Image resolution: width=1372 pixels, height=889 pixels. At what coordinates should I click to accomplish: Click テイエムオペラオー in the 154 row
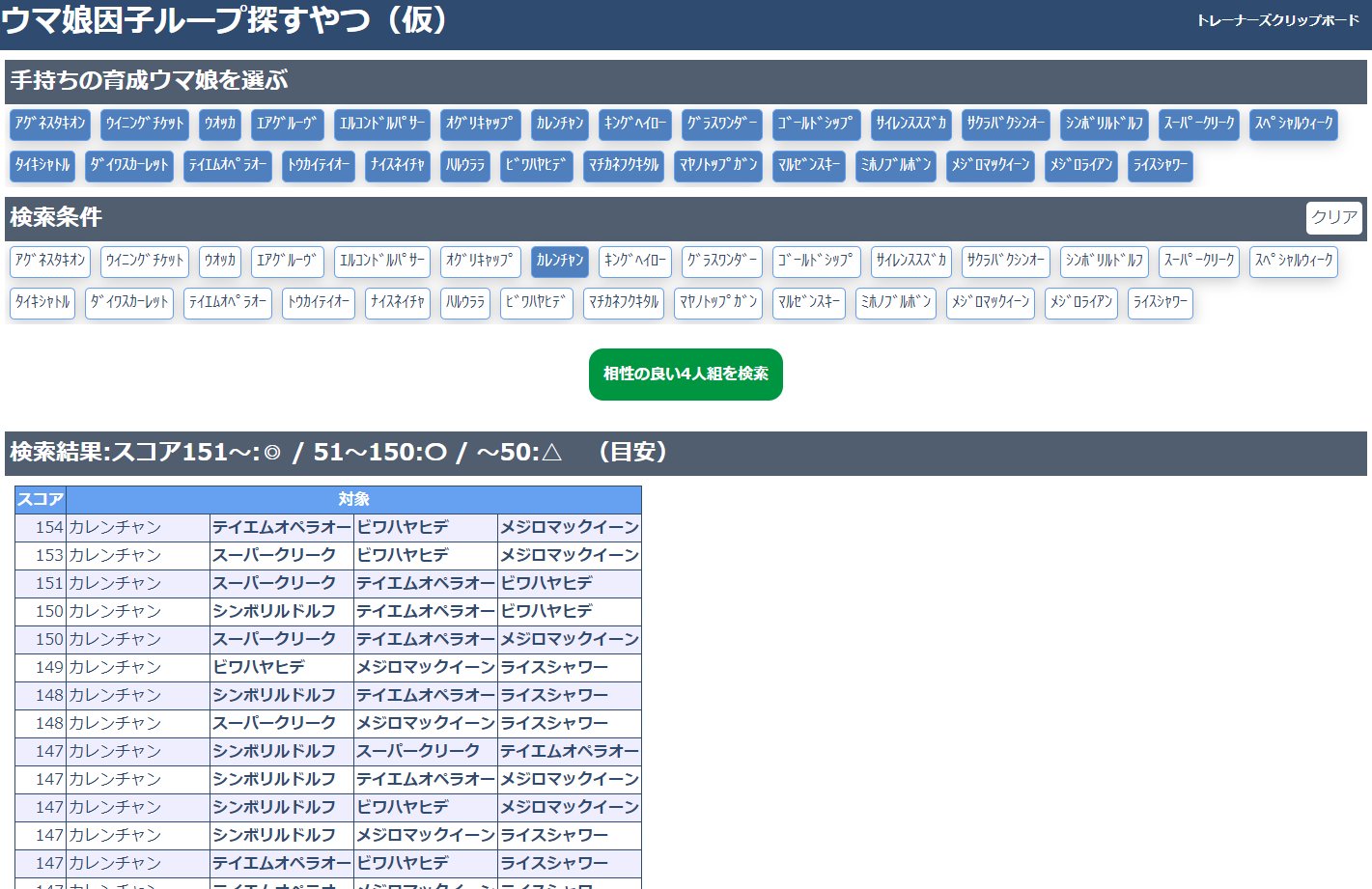282,528
